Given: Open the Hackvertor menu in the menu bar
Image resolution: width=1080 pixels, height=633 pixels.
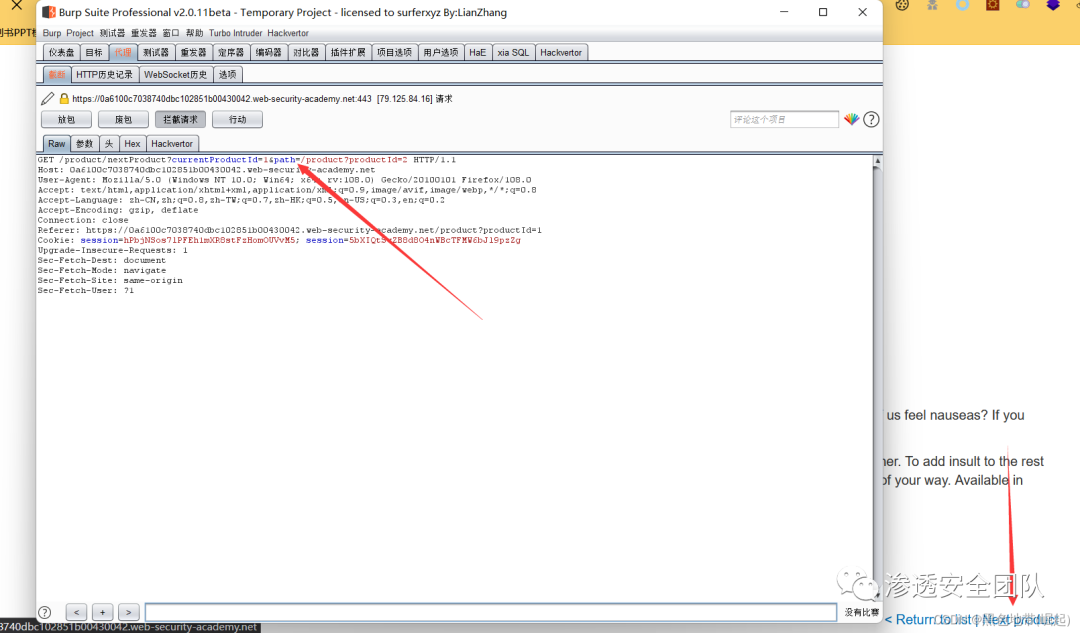Looking at the screenshot, I should (288, 33).
